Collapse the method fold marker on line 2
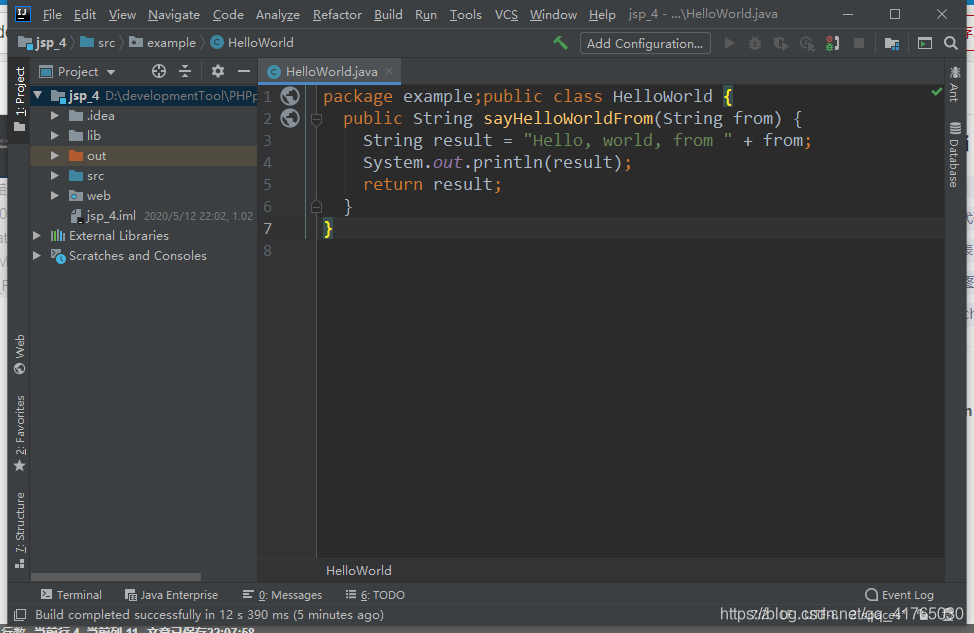 pos(316,119)
